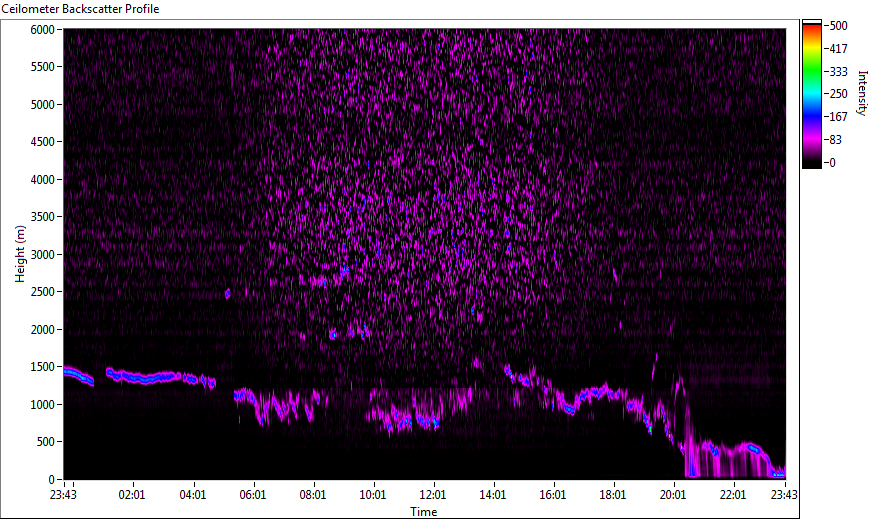872x519 pixels.
Task: Select the 417 intensity scale label
Action: click(x=838, y=48)
